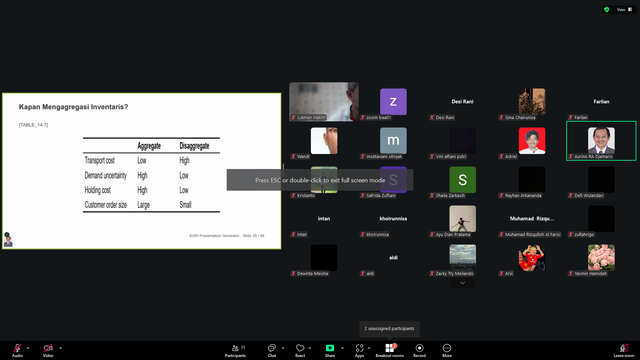
Task: Click presenter mini thumbnail on slide corner
Action: tap(8, 240)
